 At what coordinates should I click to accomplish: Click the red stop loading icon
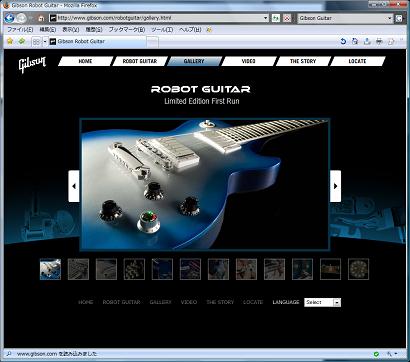[x=287, y=18]
